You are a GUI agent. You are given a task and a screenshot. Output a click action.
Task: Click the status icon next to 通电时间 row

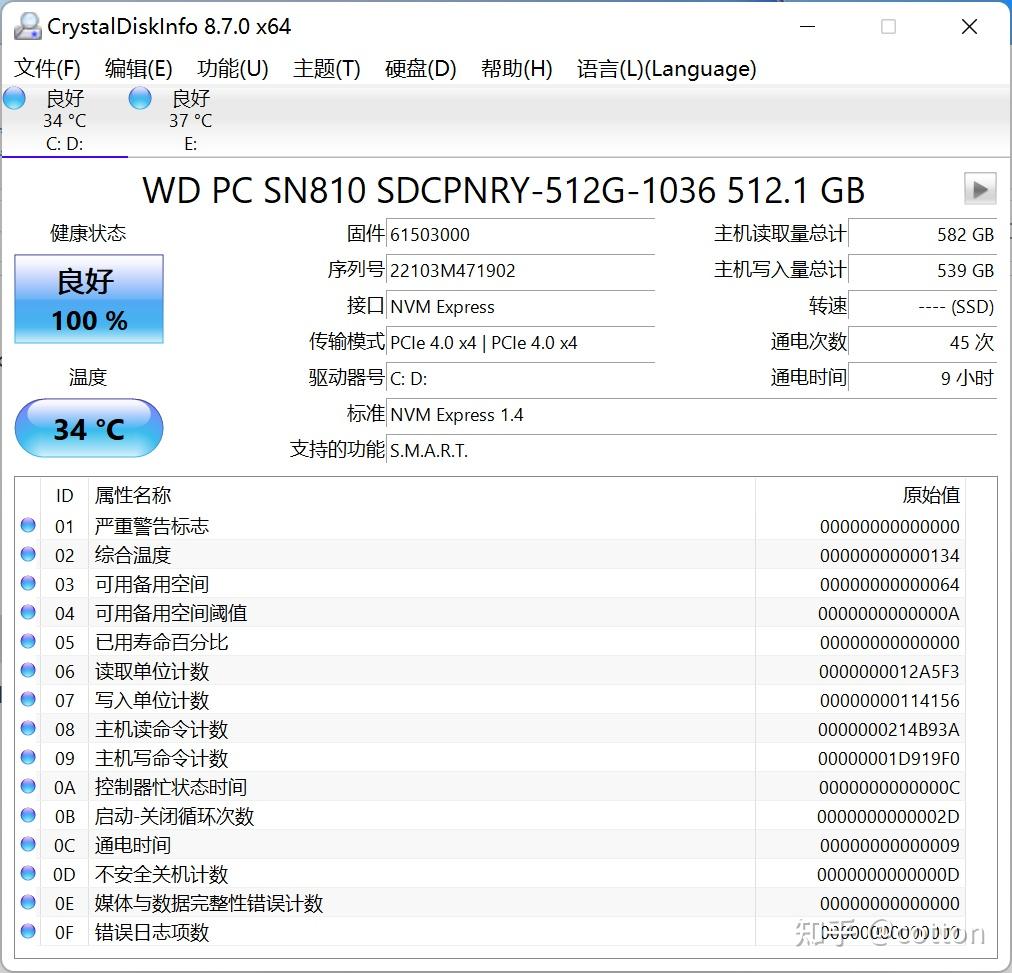27,845
